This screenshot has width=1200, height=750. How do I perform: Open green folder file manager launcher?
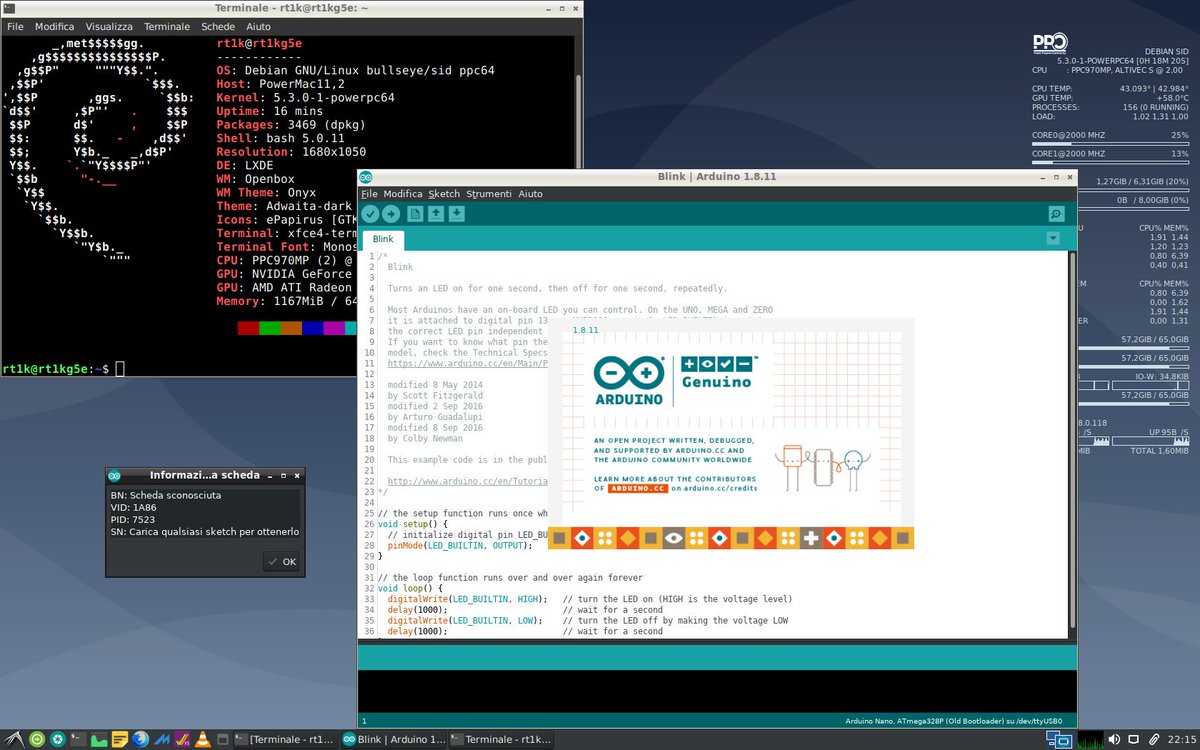[99, 739]
